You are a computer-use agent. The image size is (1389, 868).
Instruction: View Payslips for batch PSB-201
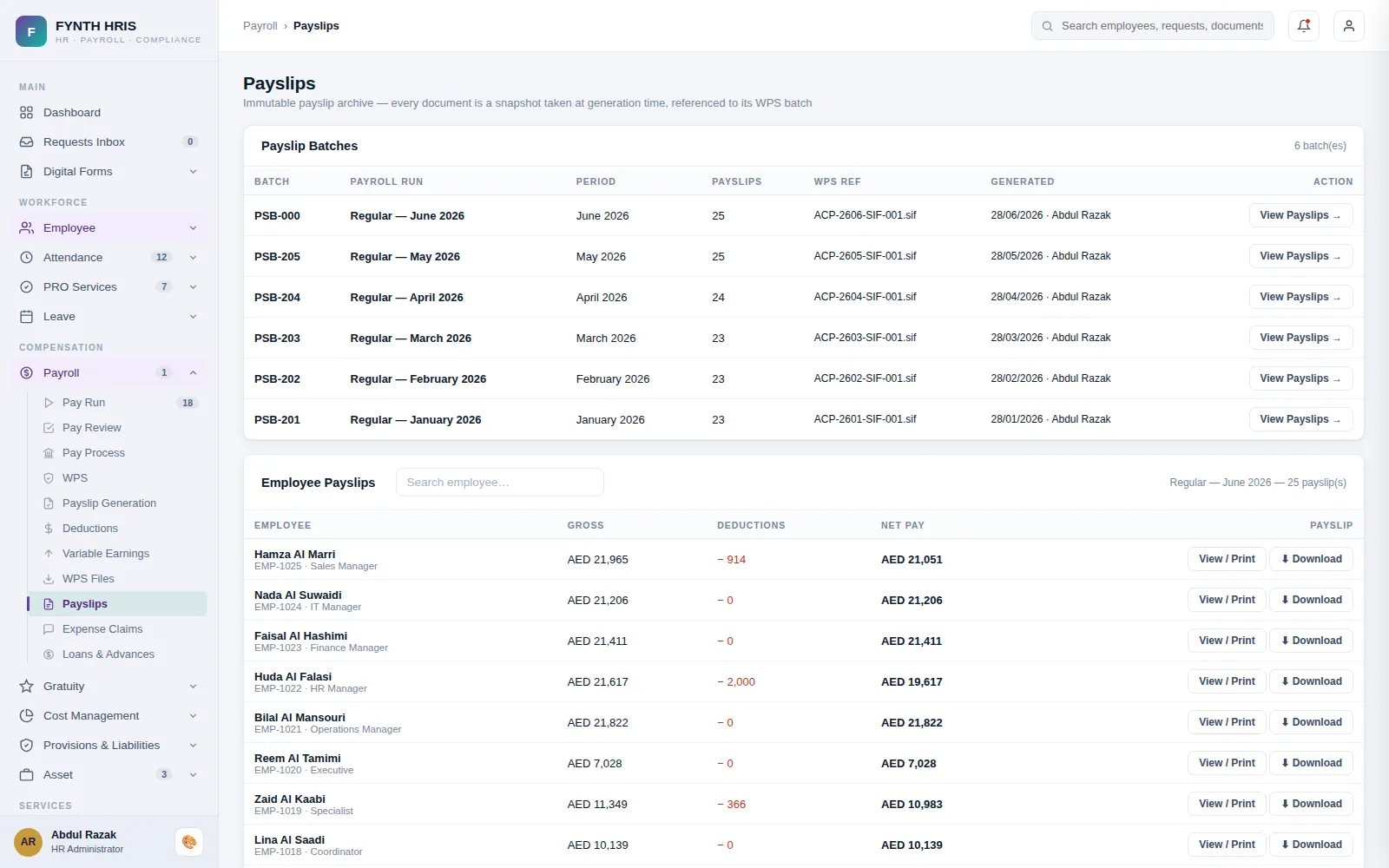click(x=1300, y=419)
